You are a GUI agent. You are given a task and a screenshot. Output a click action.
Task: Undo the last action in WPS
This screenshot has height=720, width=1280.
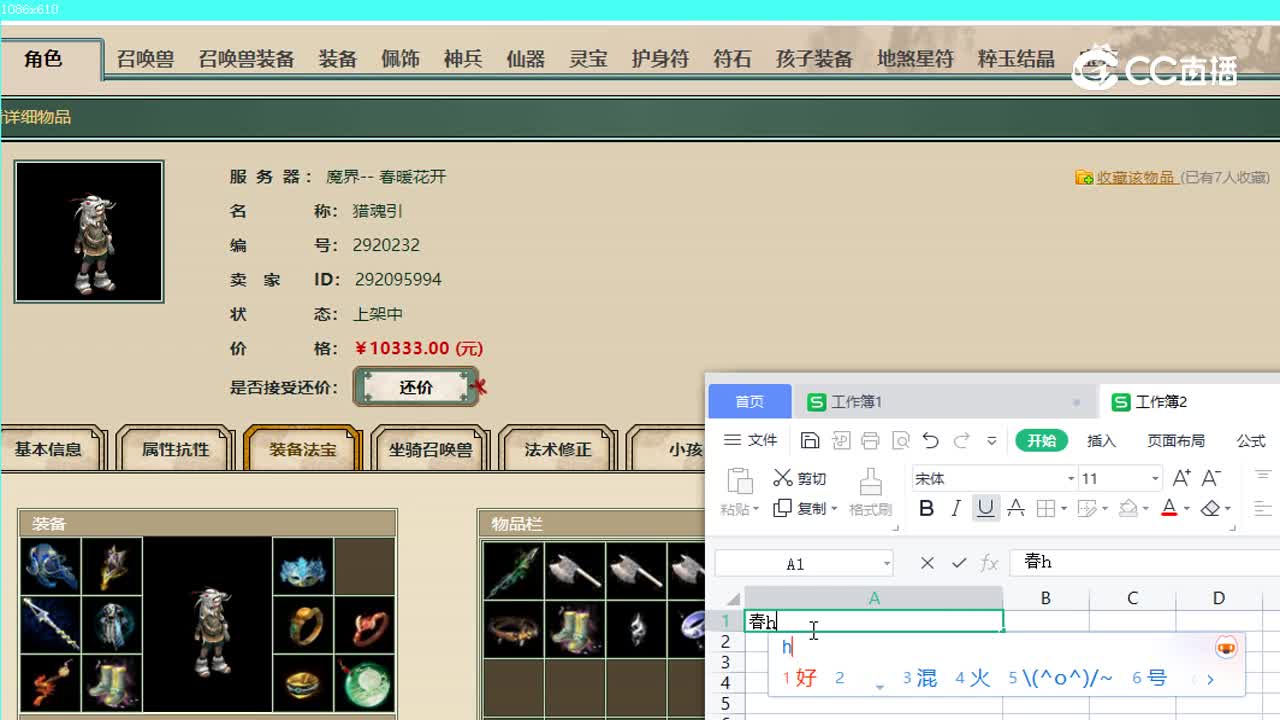931,441
